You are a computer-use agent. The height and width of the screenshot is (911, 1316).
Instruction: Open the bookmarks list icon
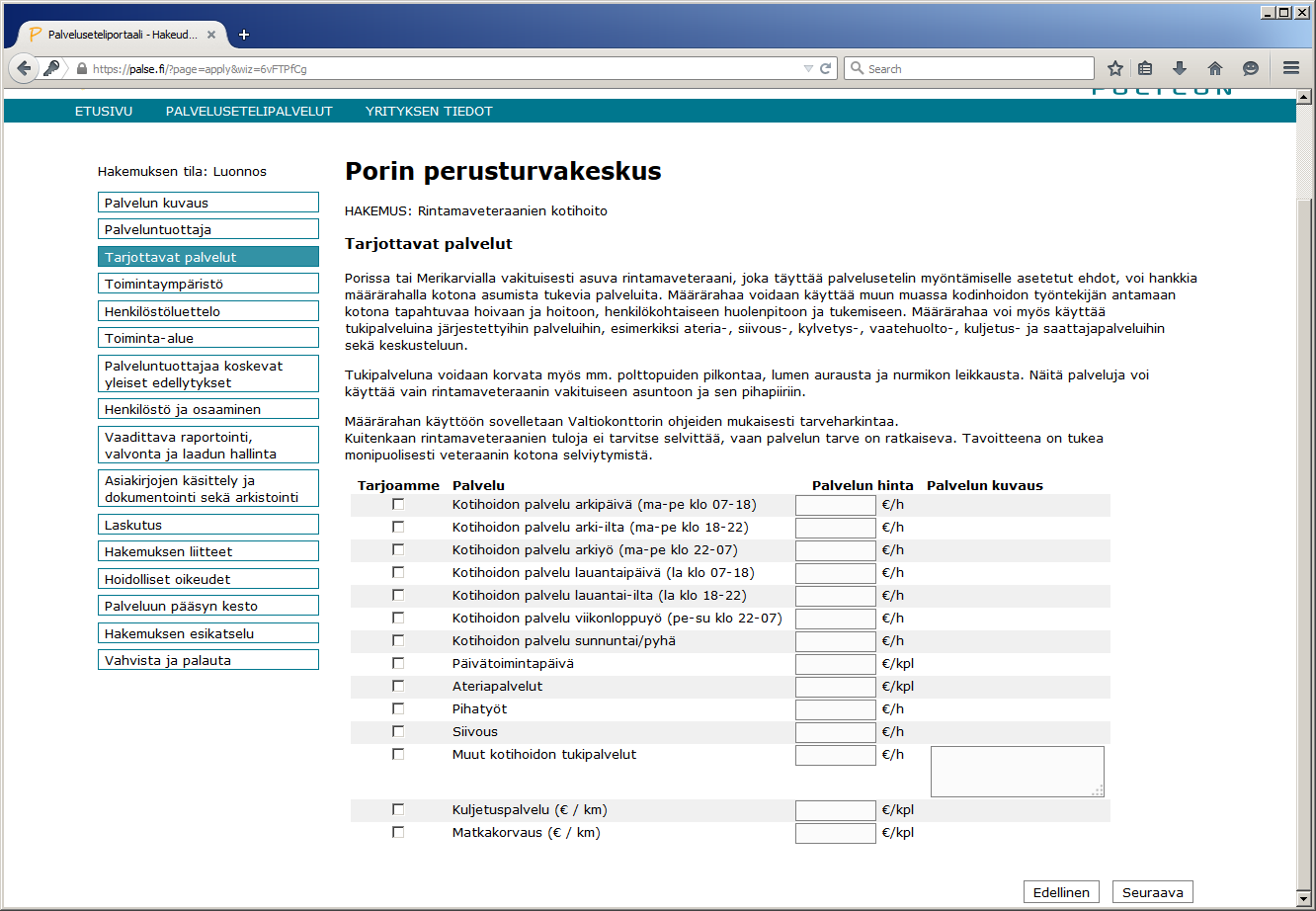point(1146,69)
